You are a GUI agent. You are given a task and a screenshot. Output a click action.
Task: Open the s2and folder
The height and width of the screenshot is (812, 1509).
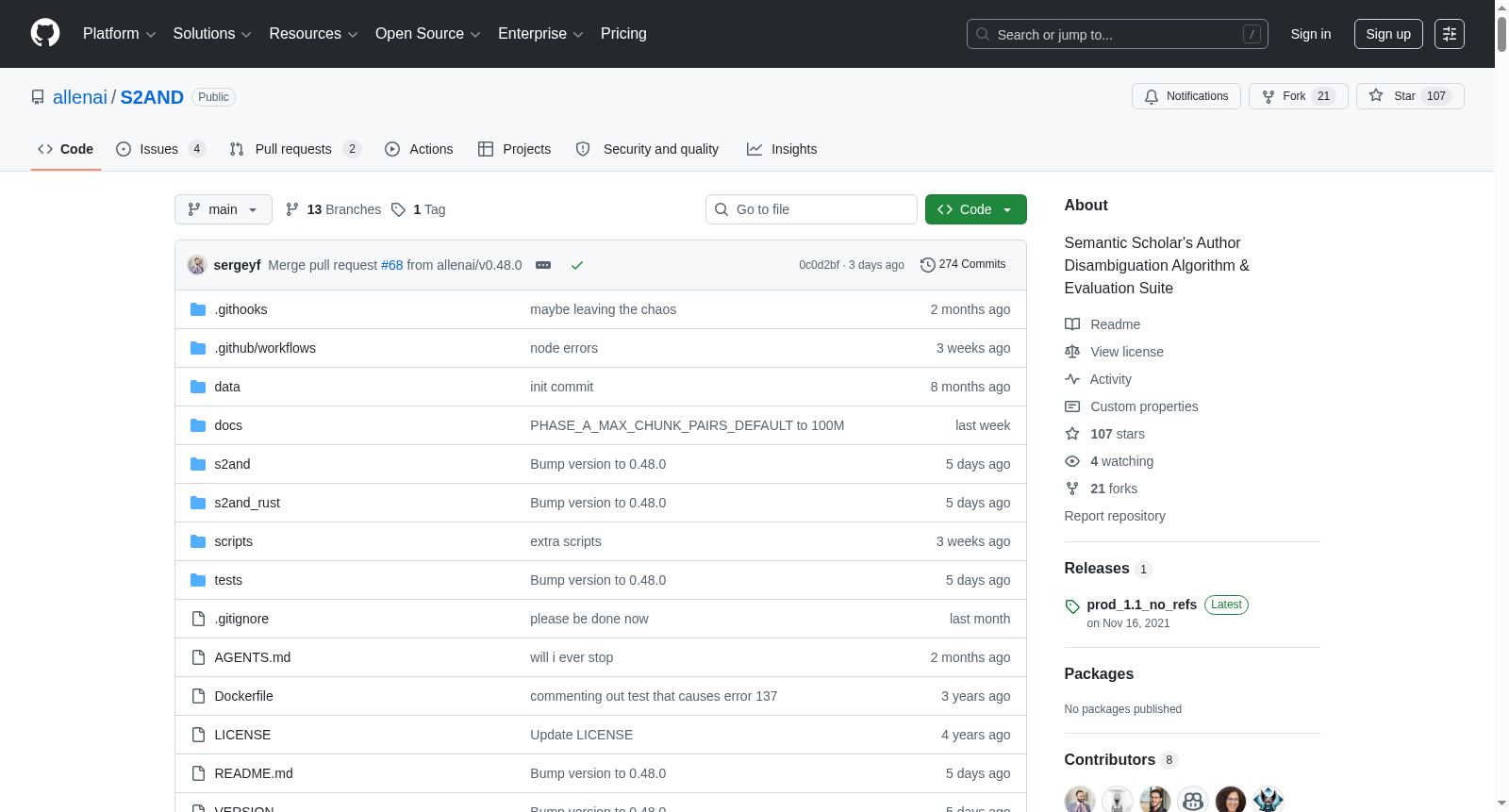click(232, 464)
